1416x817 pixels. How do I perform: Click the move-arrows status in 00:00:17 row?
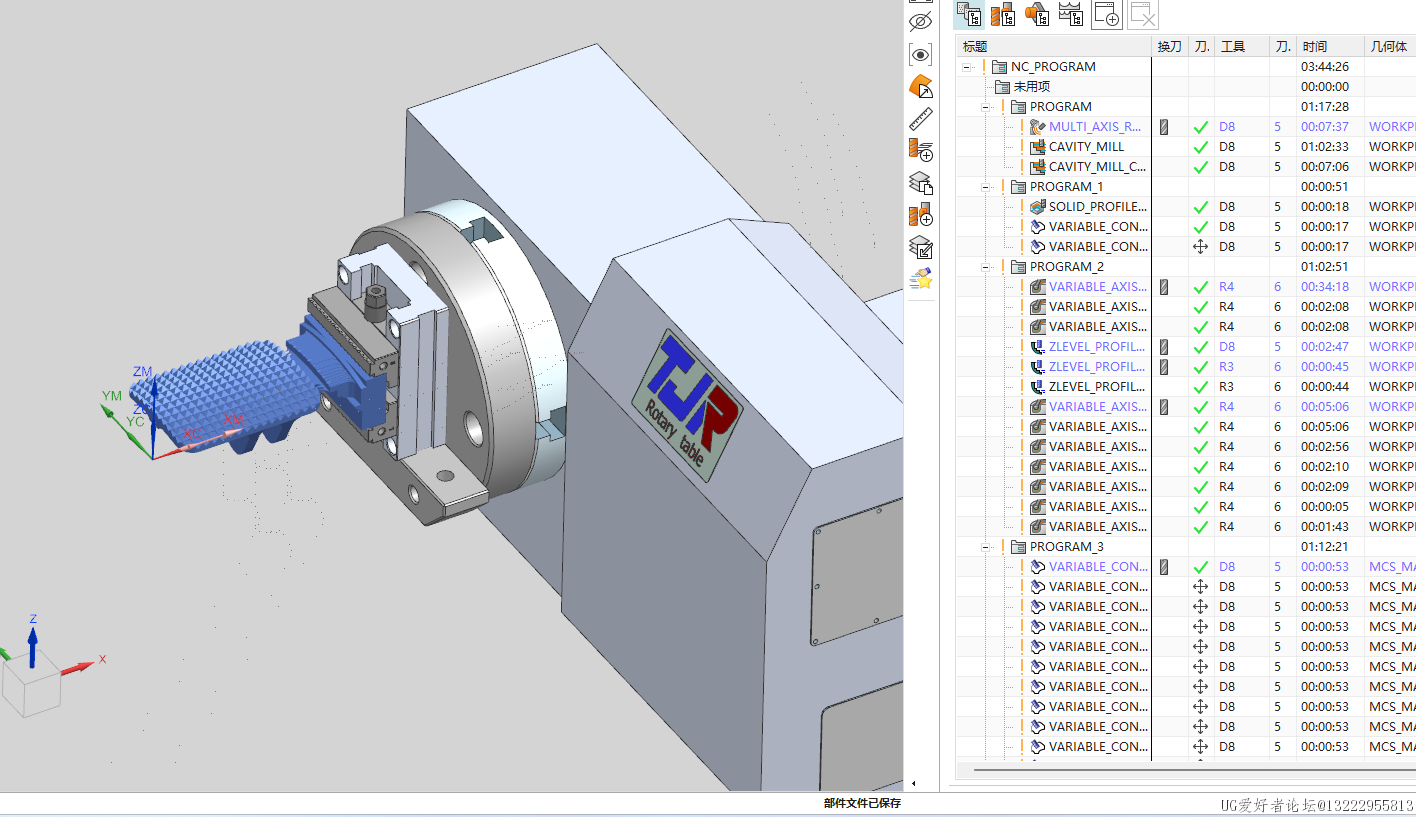pos(1201,247)
